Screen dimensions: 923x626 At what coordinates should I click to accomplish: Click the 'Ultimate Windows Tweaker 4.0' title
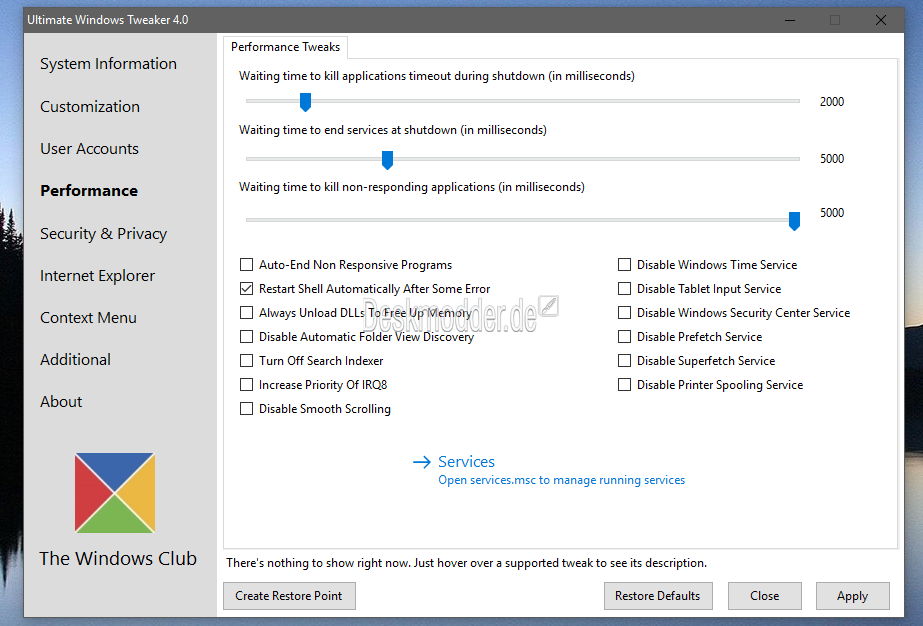108,20
